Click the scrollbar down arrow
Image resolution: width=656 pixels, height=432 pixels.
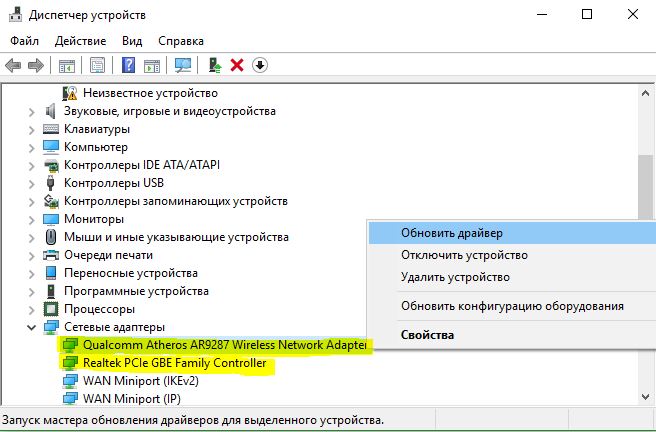[645, 396]
